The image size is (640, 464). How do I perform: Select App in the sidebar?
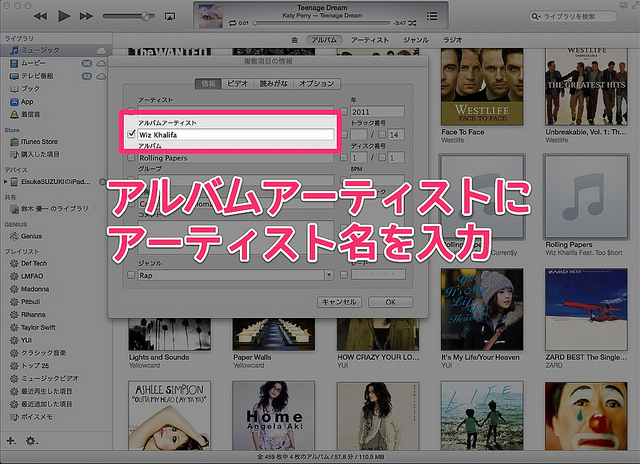point(27,102)
